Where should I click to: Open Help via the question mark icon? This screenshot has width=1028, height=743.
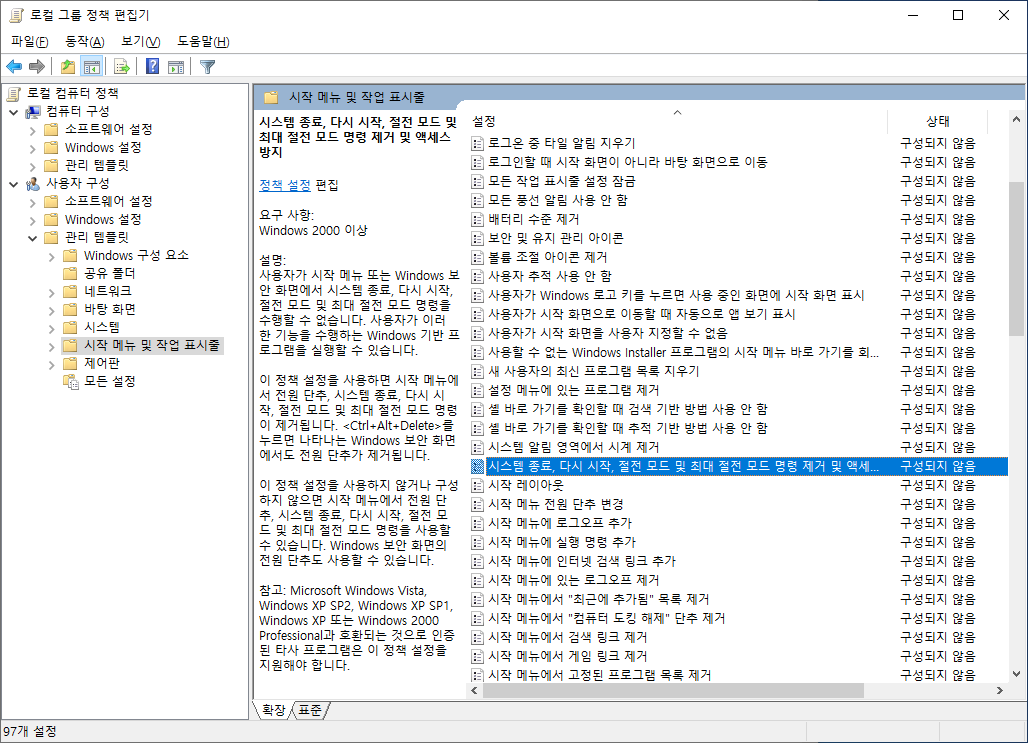[x=152, y=66]
